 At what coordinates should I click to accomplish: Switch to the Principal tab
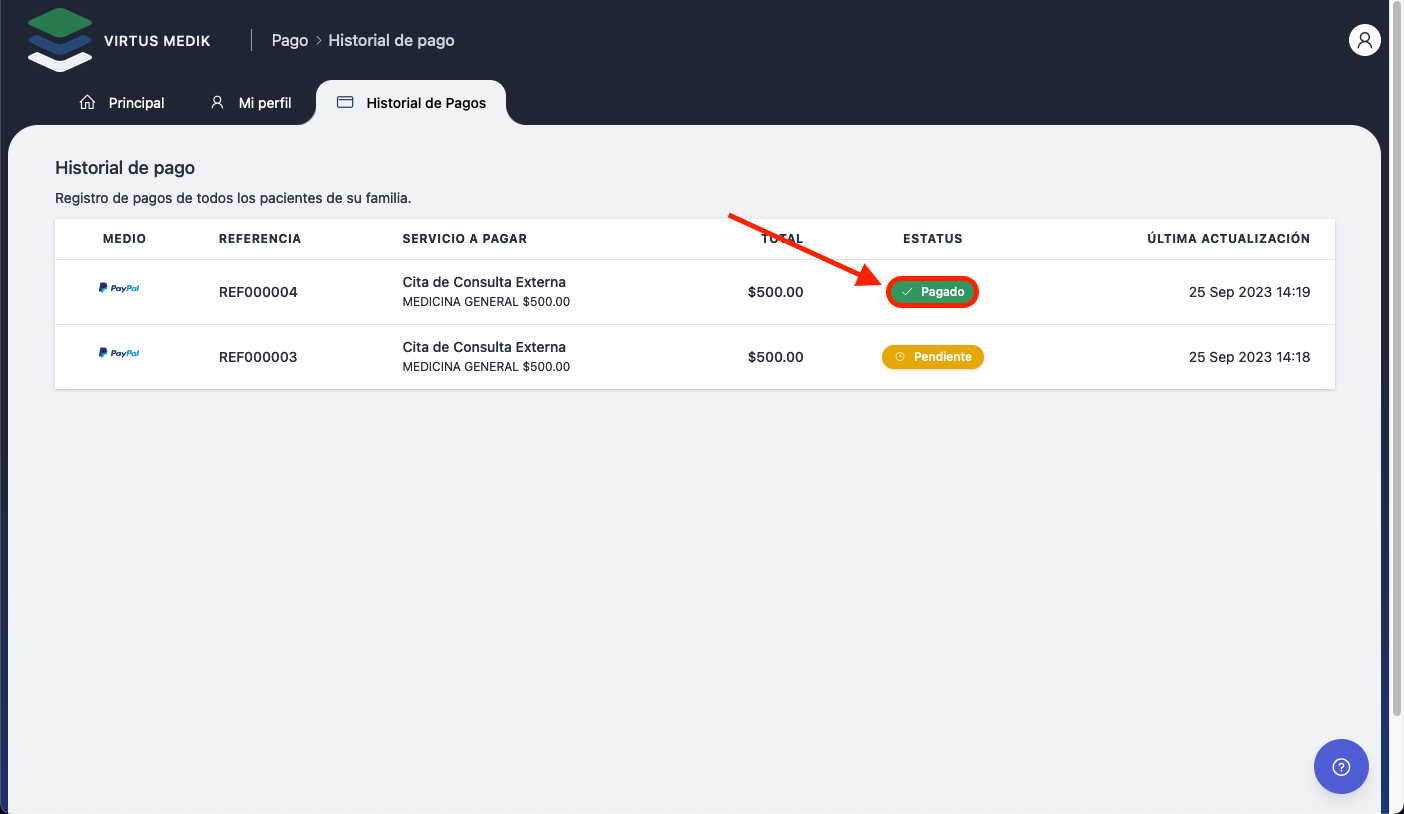[x=136, y=103]
